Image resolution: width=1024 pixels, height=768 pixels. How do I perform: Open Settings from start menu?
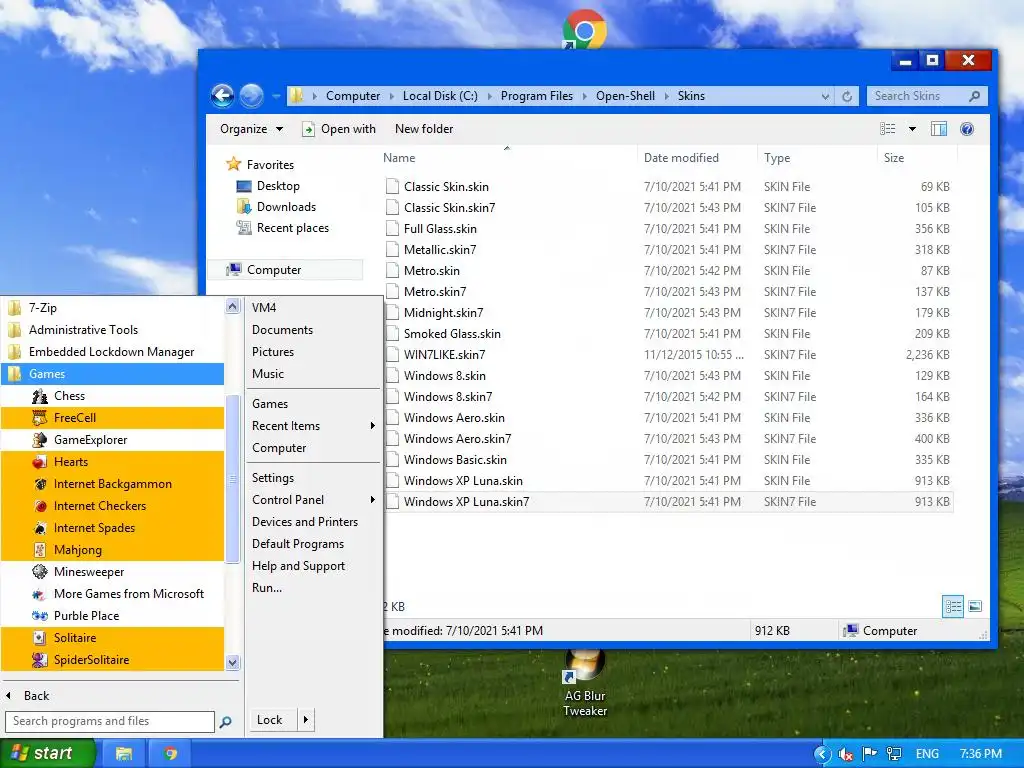pyautogui.click(x=313, y=478)
